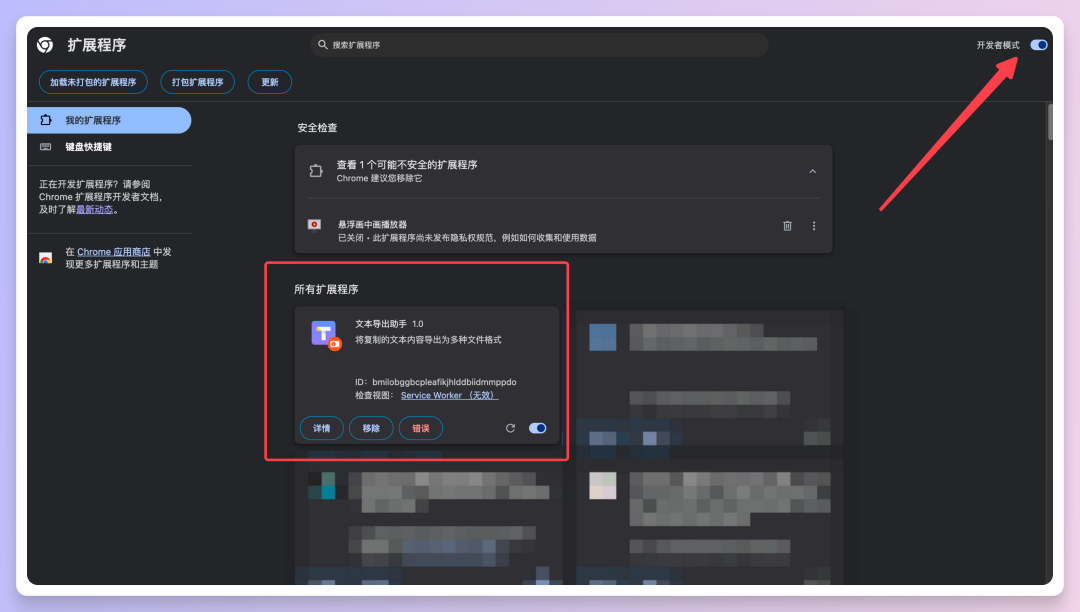This screenshot has height=612, width=1080.
Task: Delete 悬浮画中画播放器 with the trash icon
Action: coord(787,226)
